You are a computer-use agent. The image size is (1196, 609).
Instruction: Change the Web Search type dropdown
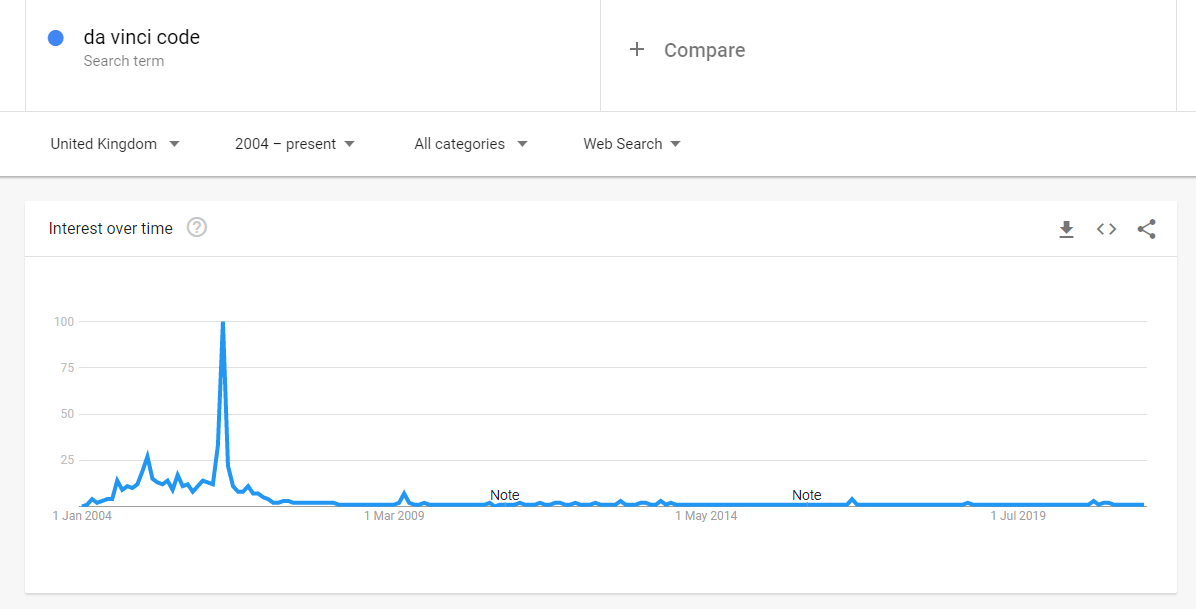[632, 143]
